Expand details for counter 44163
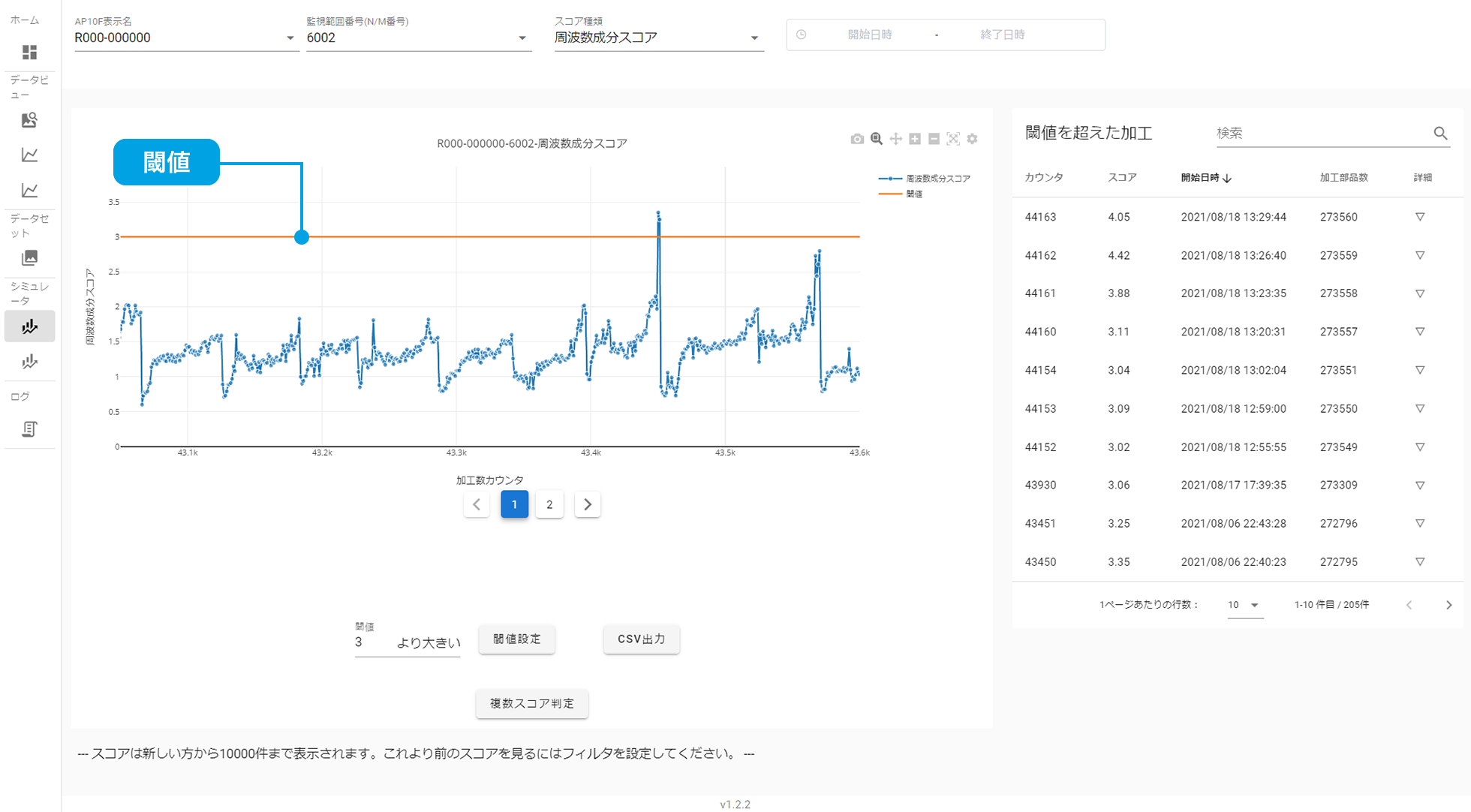Image resolution: width=1471 pixels, height=812 pixels. 1420,217
